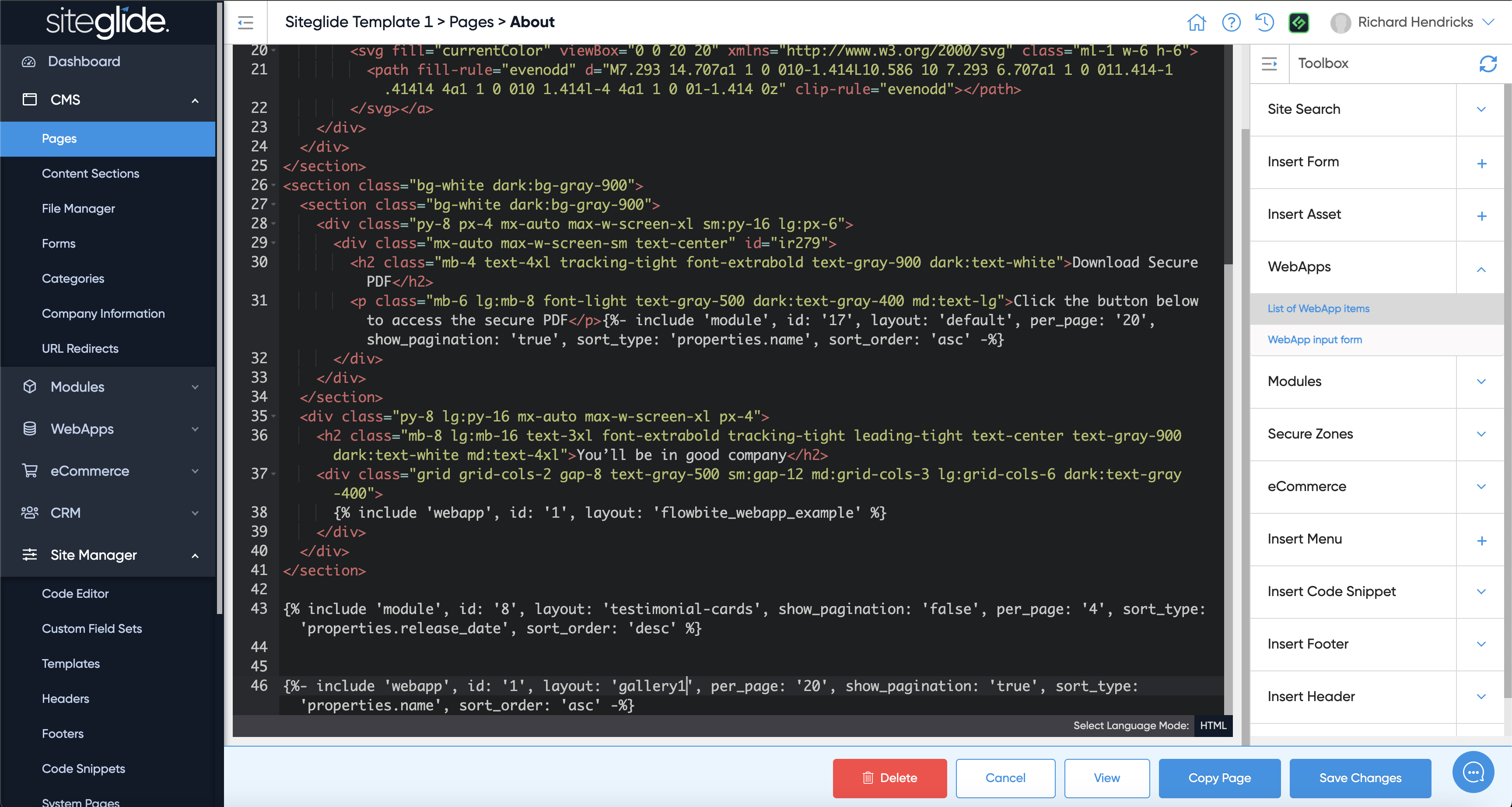This screenshot has height=807, width=1512.
Task: Open Content Sections in the CMS menu
Action: (91, 174)
